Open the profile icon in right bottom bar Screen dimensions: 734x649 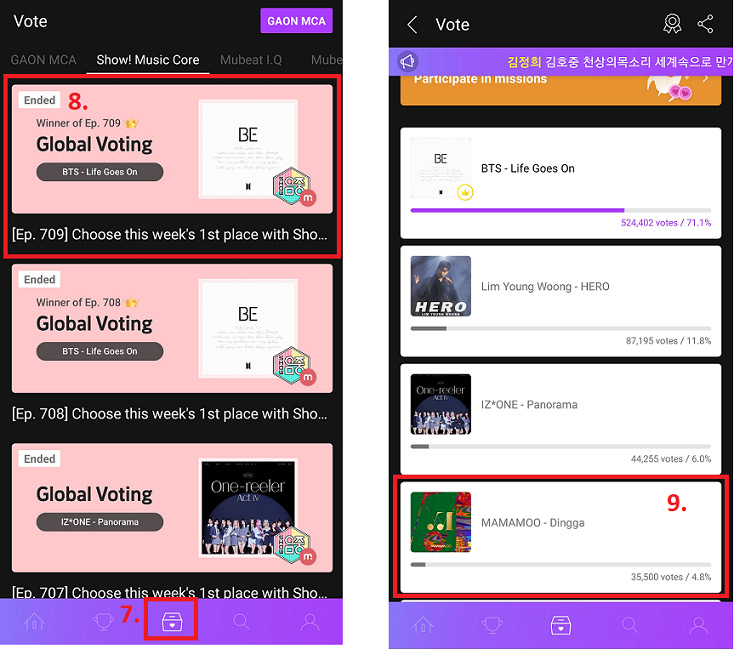click(698, 625)
